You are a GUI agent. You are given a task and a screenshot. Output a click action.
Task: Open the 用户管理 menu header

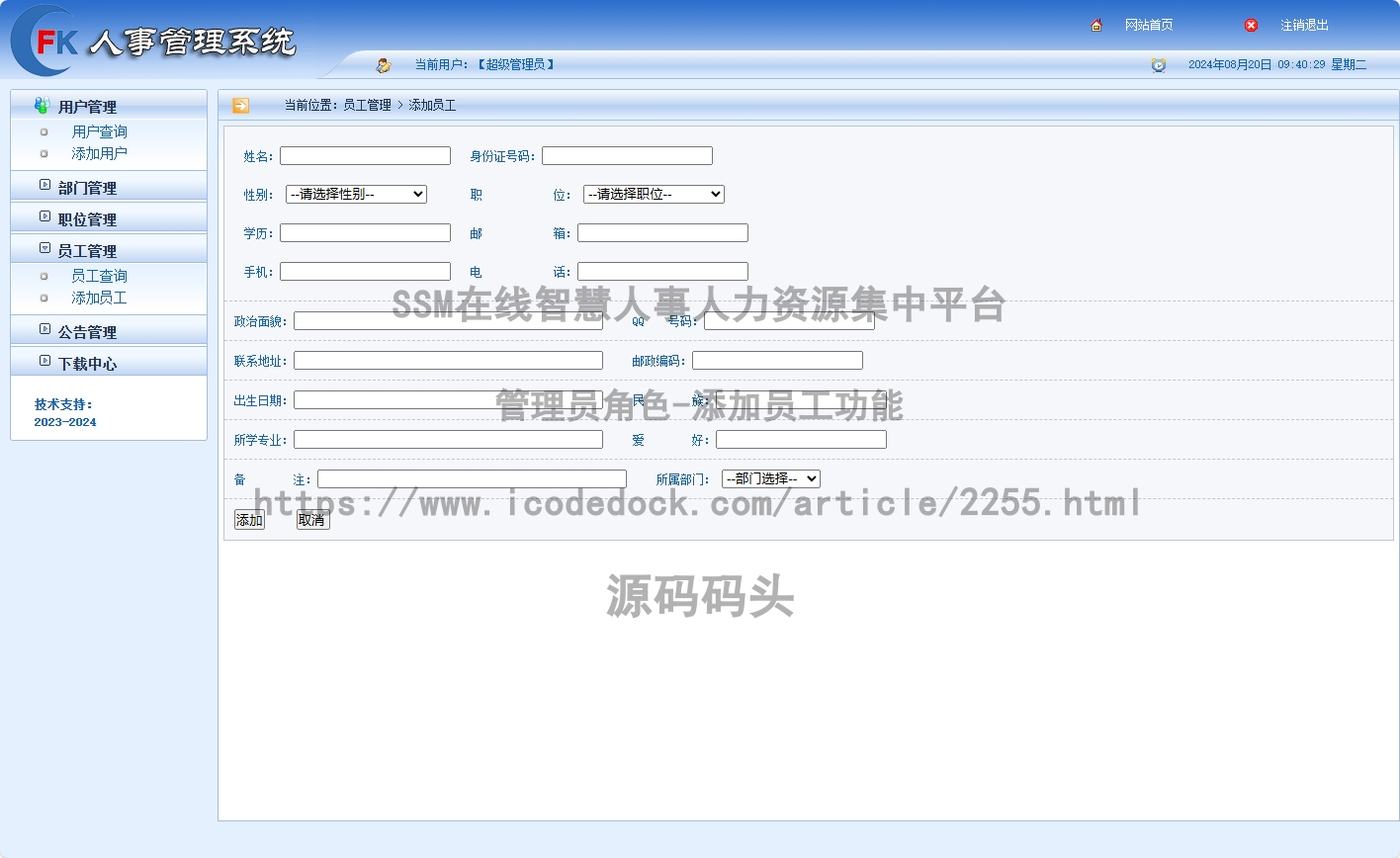[x=109, y=105]
